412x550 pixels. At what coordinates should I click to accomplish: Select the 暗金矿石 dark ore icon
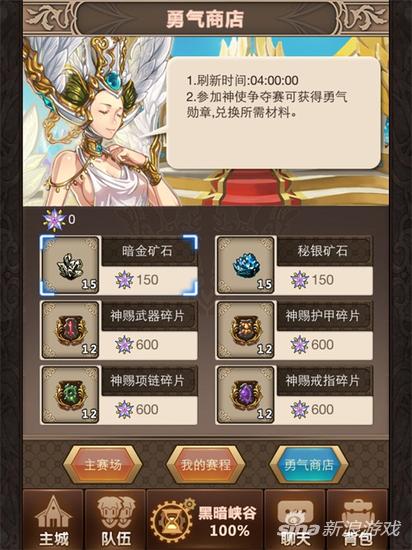coord(70,265)
